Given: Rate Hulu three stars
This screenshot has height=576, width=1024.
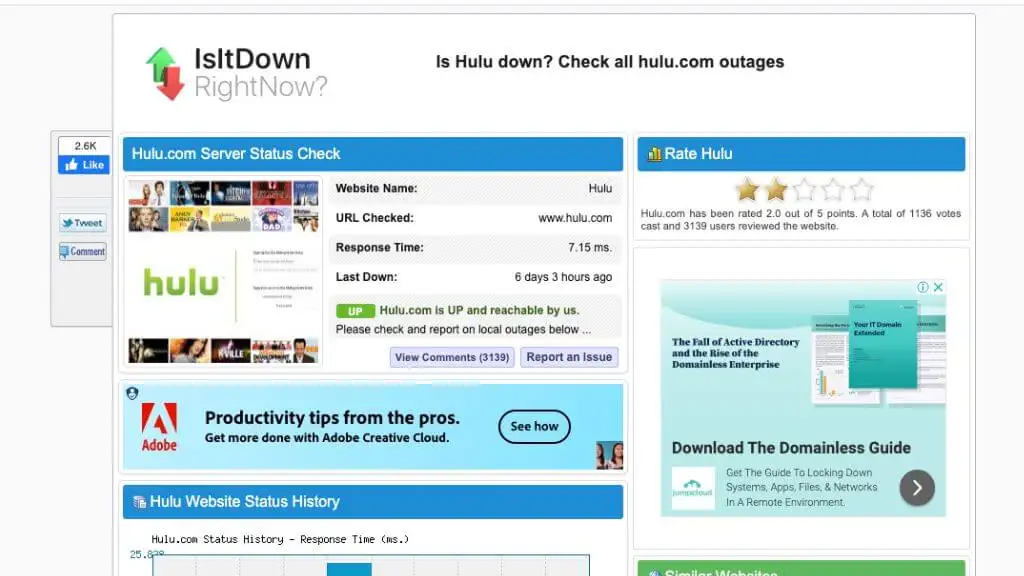Looking at the screenshot, I should pyautogui.click(x=804, y=189).
